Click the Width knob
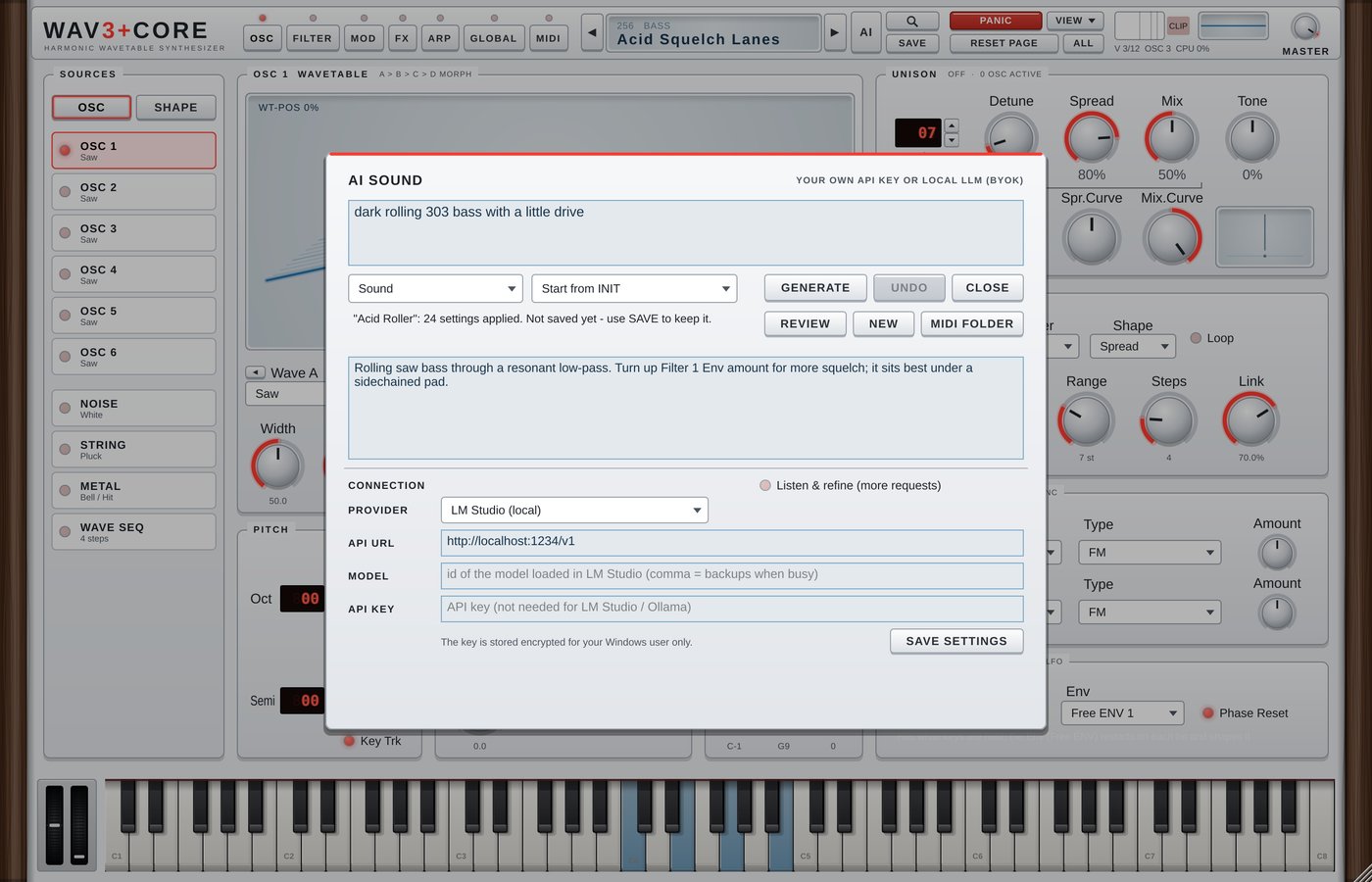This screenshot has height=882, width=1372. click(x=278, y=465)
